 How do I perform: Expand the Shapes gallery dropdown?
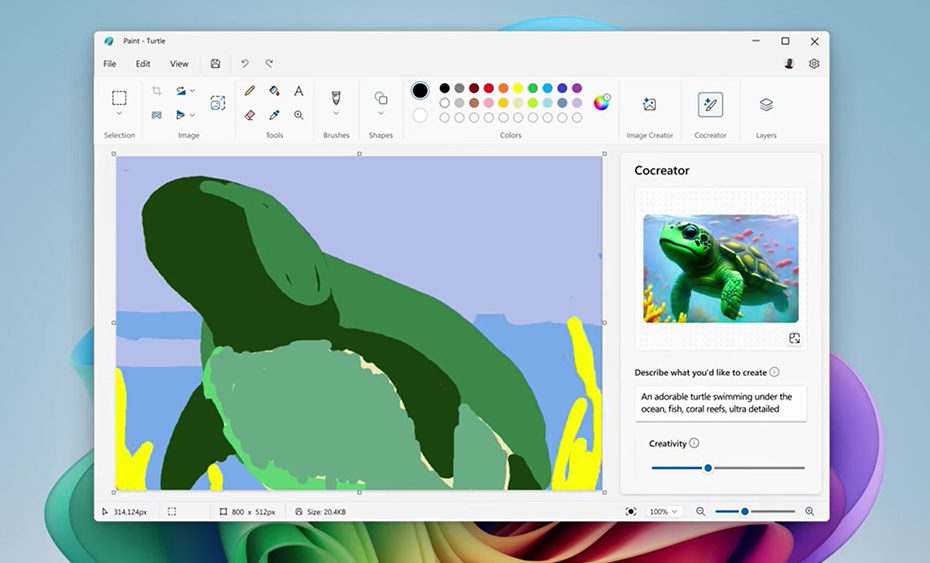(x=381, y=113)
